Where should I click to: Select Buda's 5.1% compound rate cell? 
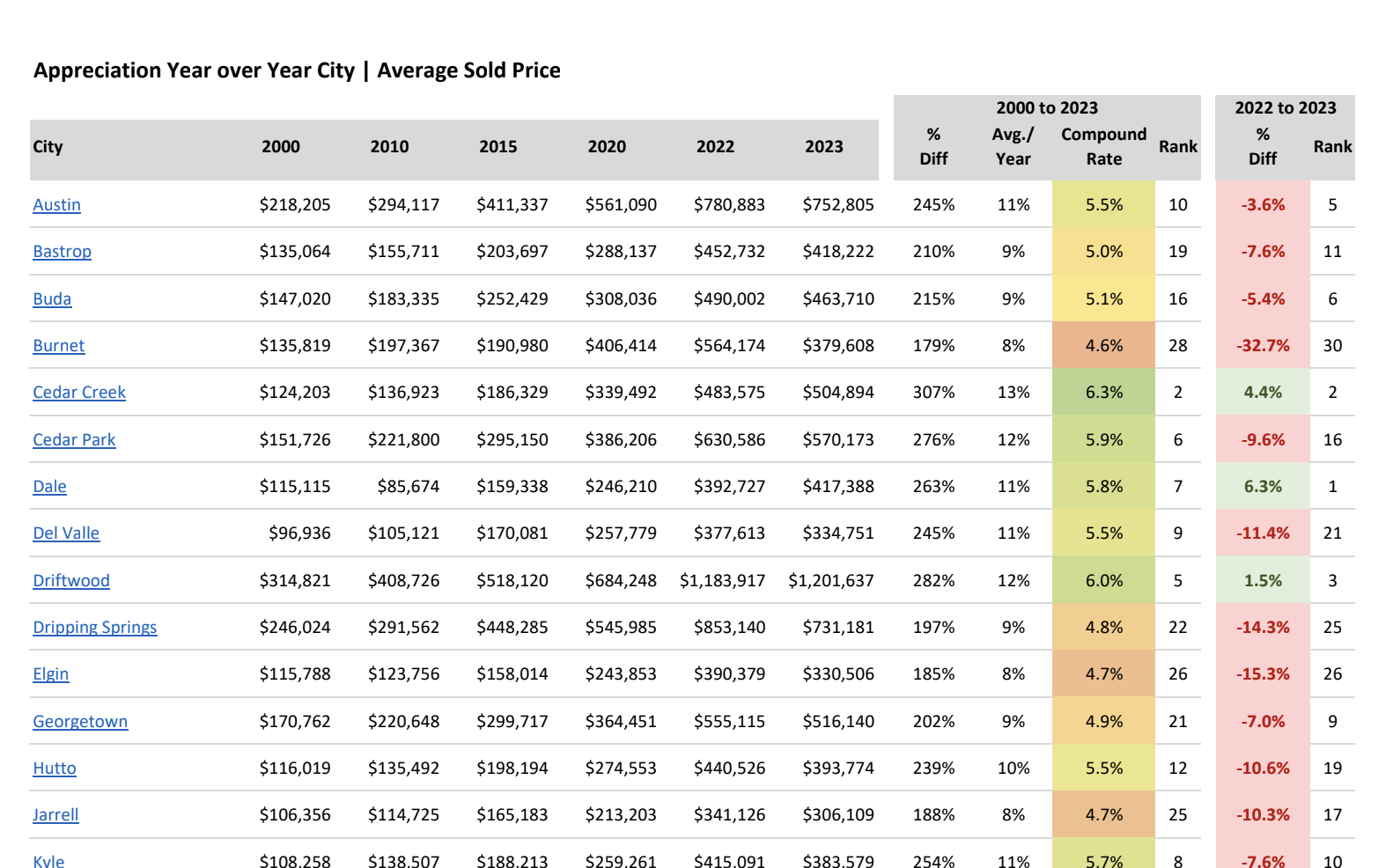1104,299
